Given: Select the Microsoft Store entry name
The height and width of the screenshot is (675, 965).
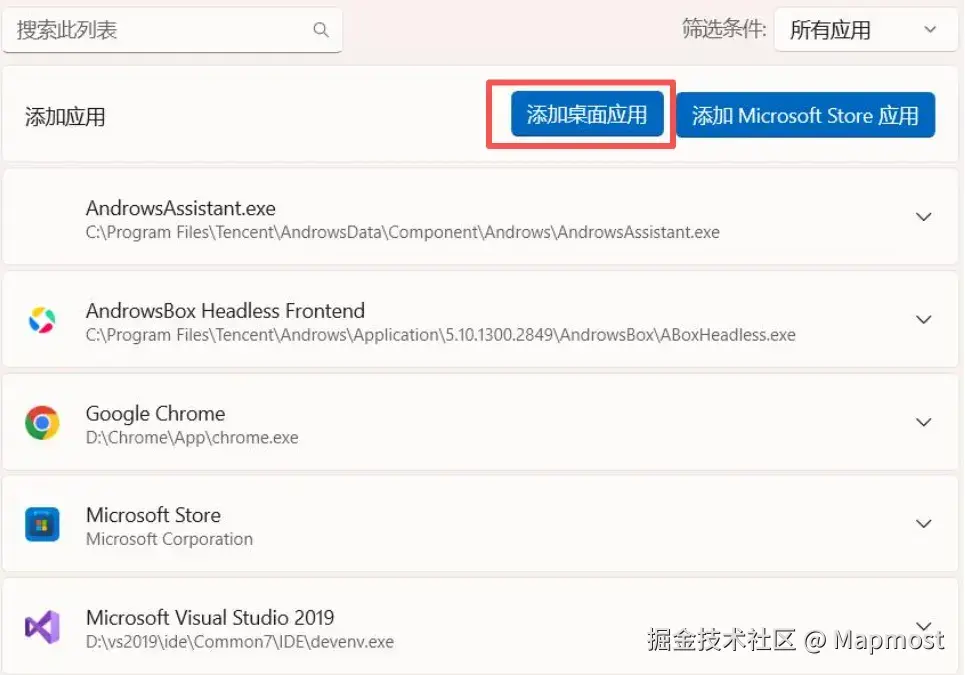Looking at the screenshot, I should 153,515.
